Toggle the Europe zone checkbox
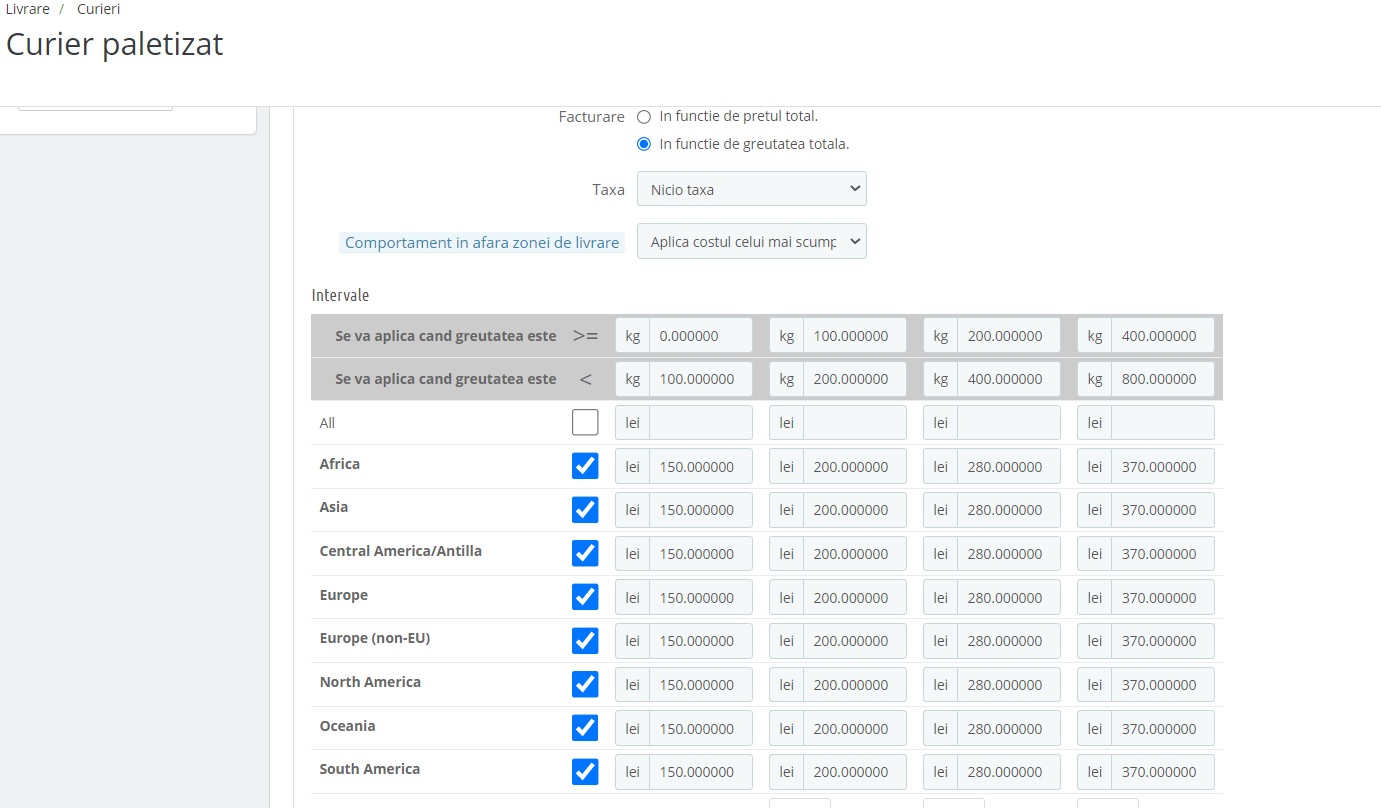 [585, 597]
